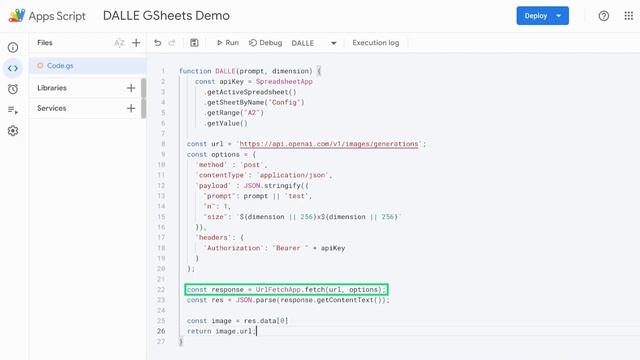Run the selected function
The height and width of the screenshot is (360, 640).
pos(227,43)
